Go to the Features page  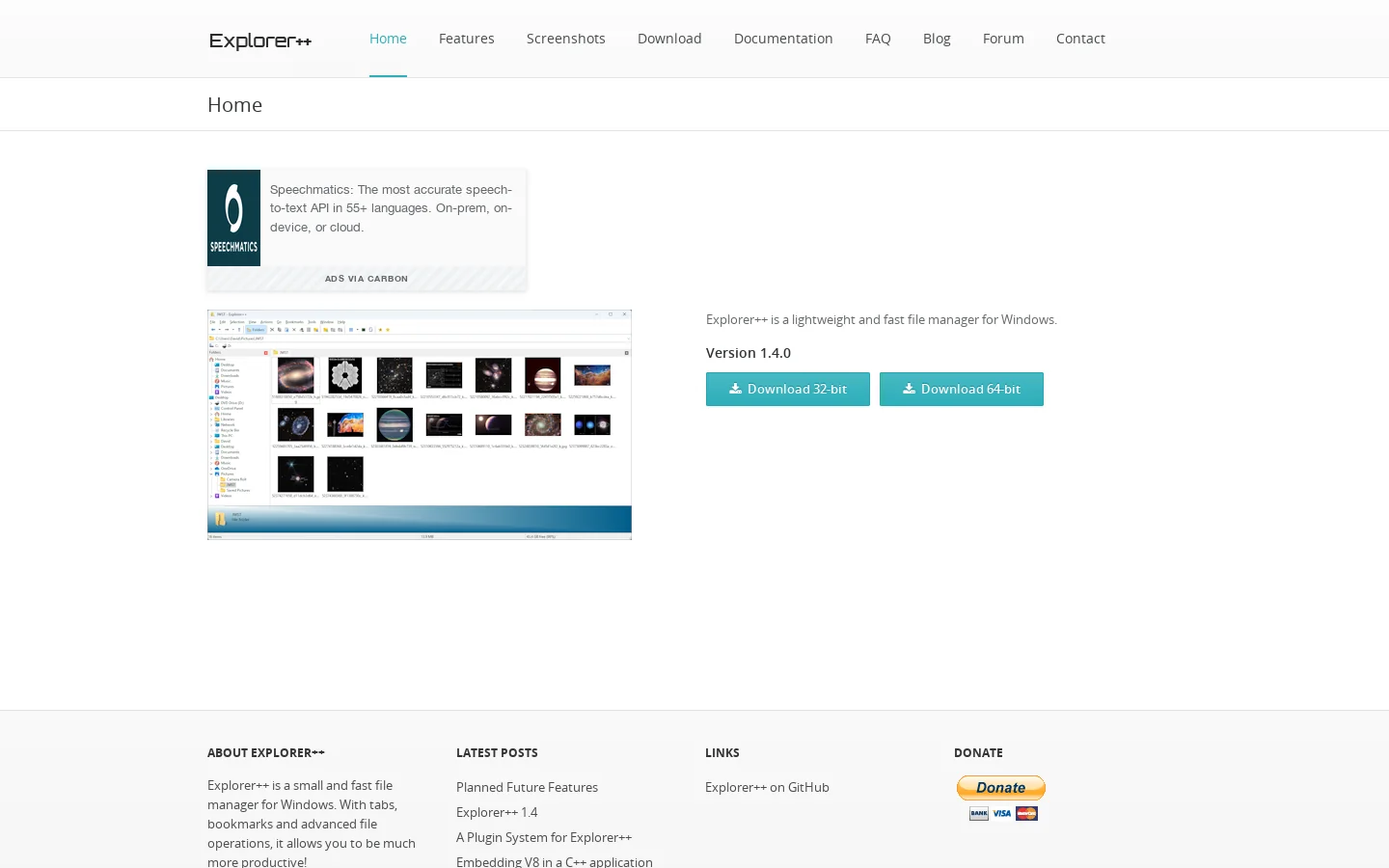pyautogui.click(x=467, y=39)
